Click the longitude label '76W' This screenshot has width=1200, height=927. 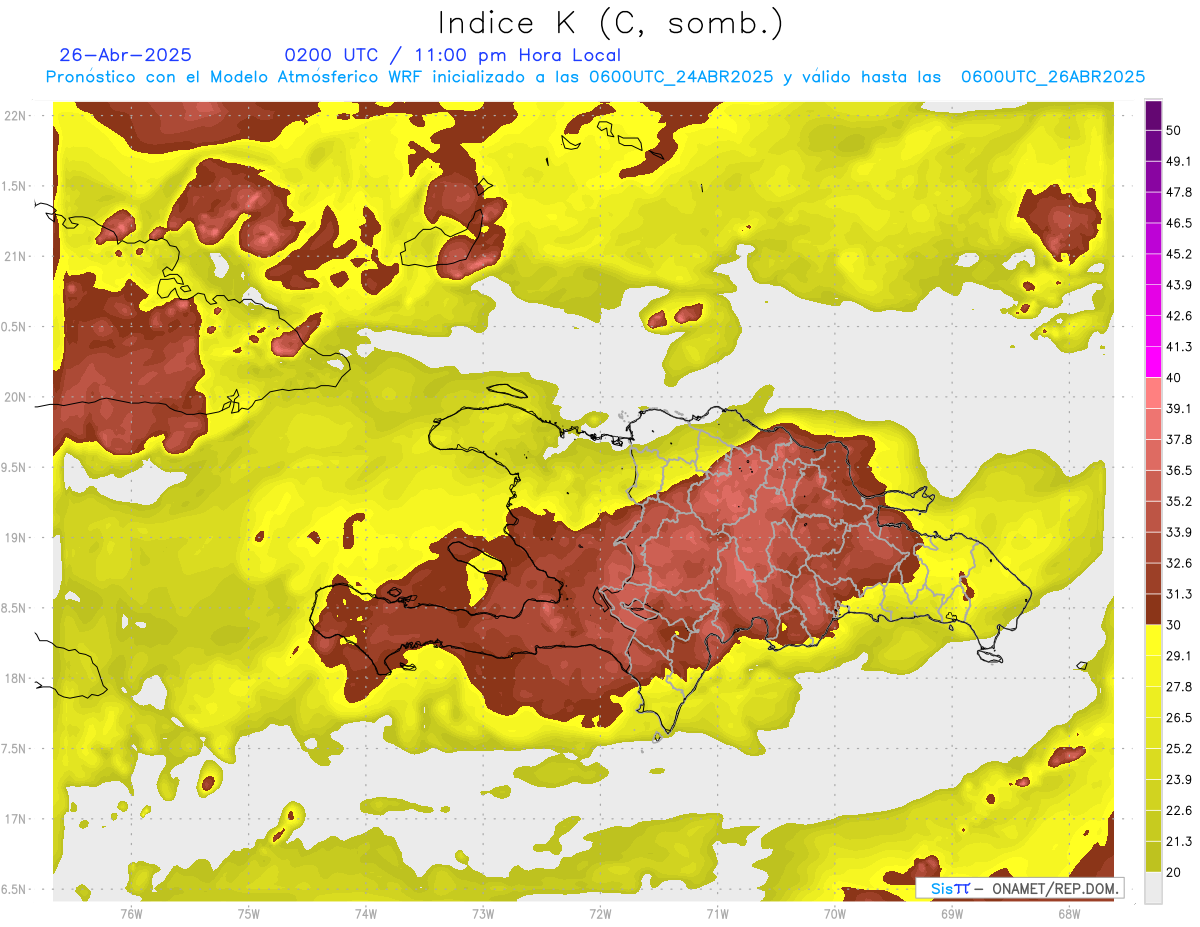131,914
